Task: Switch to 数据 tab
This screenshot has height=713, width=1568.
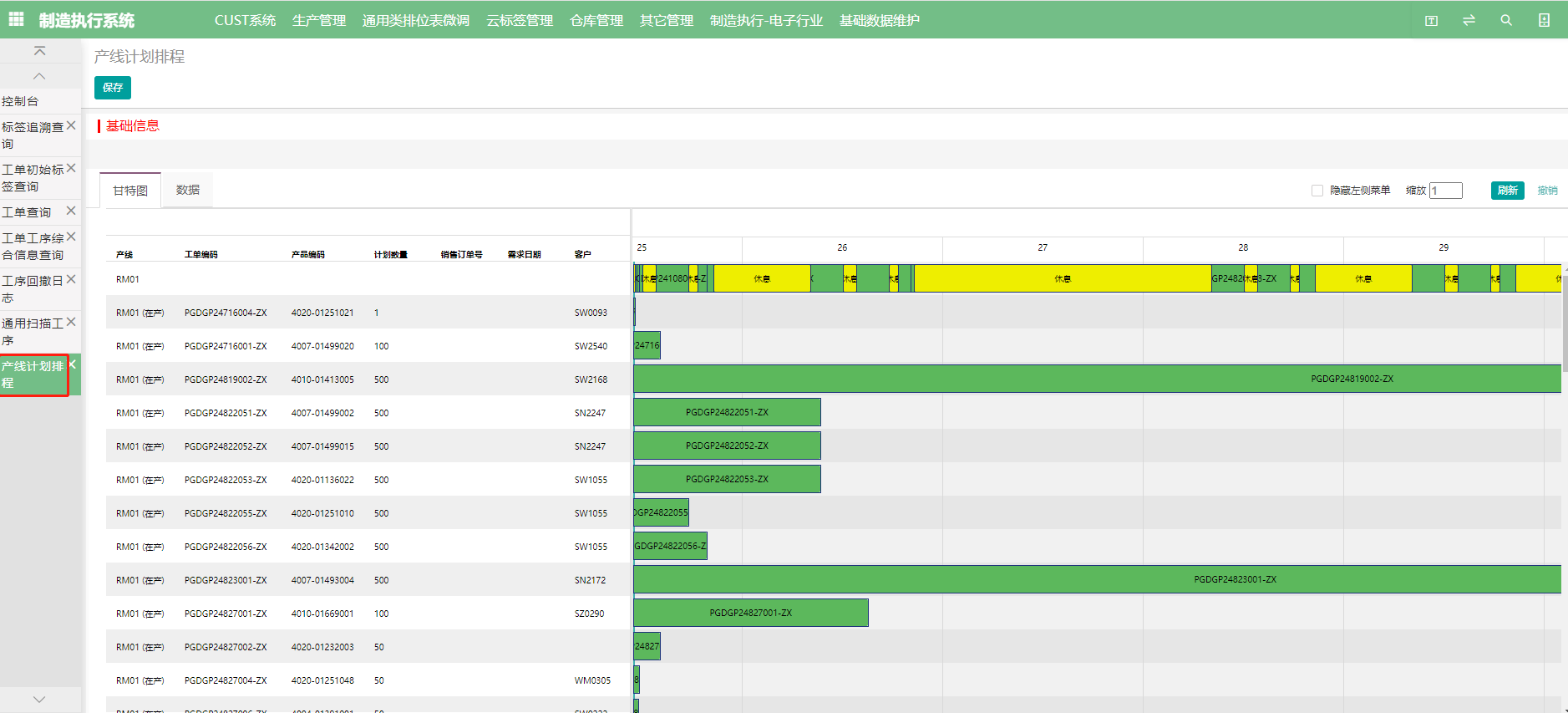Action: (x=188, y=190)
